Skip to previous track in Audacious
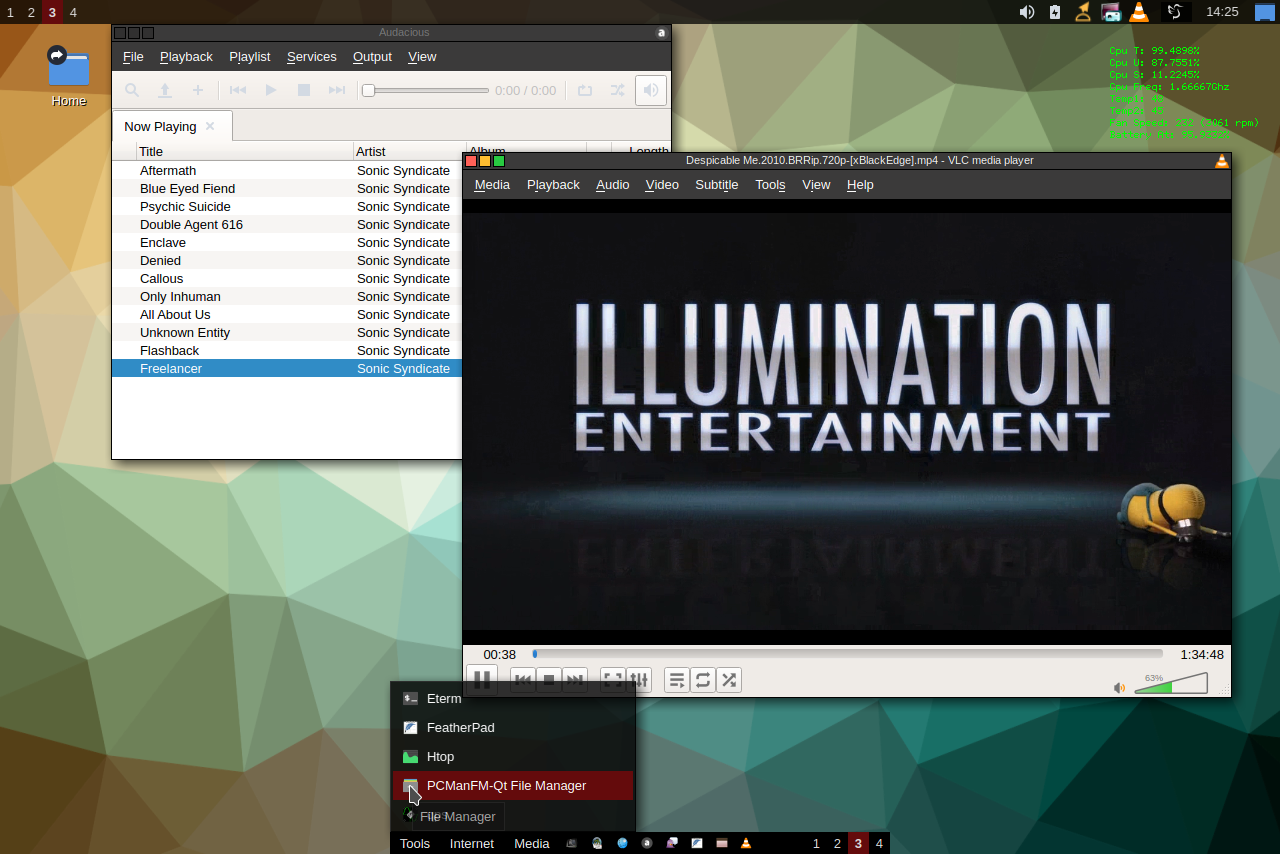The height and width of the screenshot is (854, 1280). [x=238, y=90]
